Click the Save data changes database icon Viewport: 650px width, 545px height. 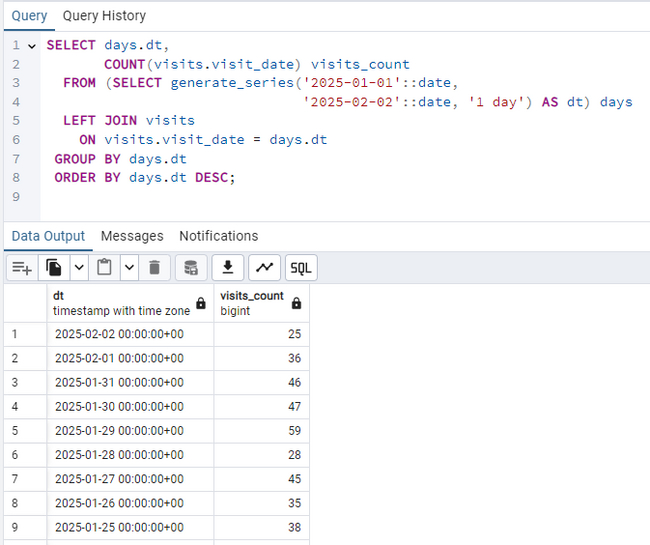coord(191,268)
